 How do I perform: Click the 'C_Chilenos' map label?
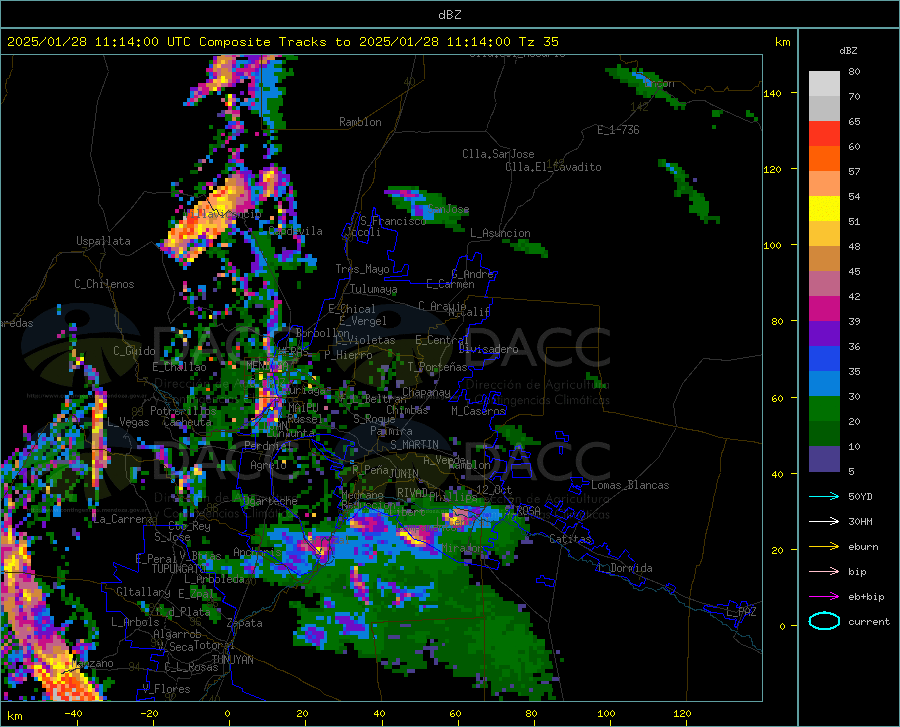(104, 284)
